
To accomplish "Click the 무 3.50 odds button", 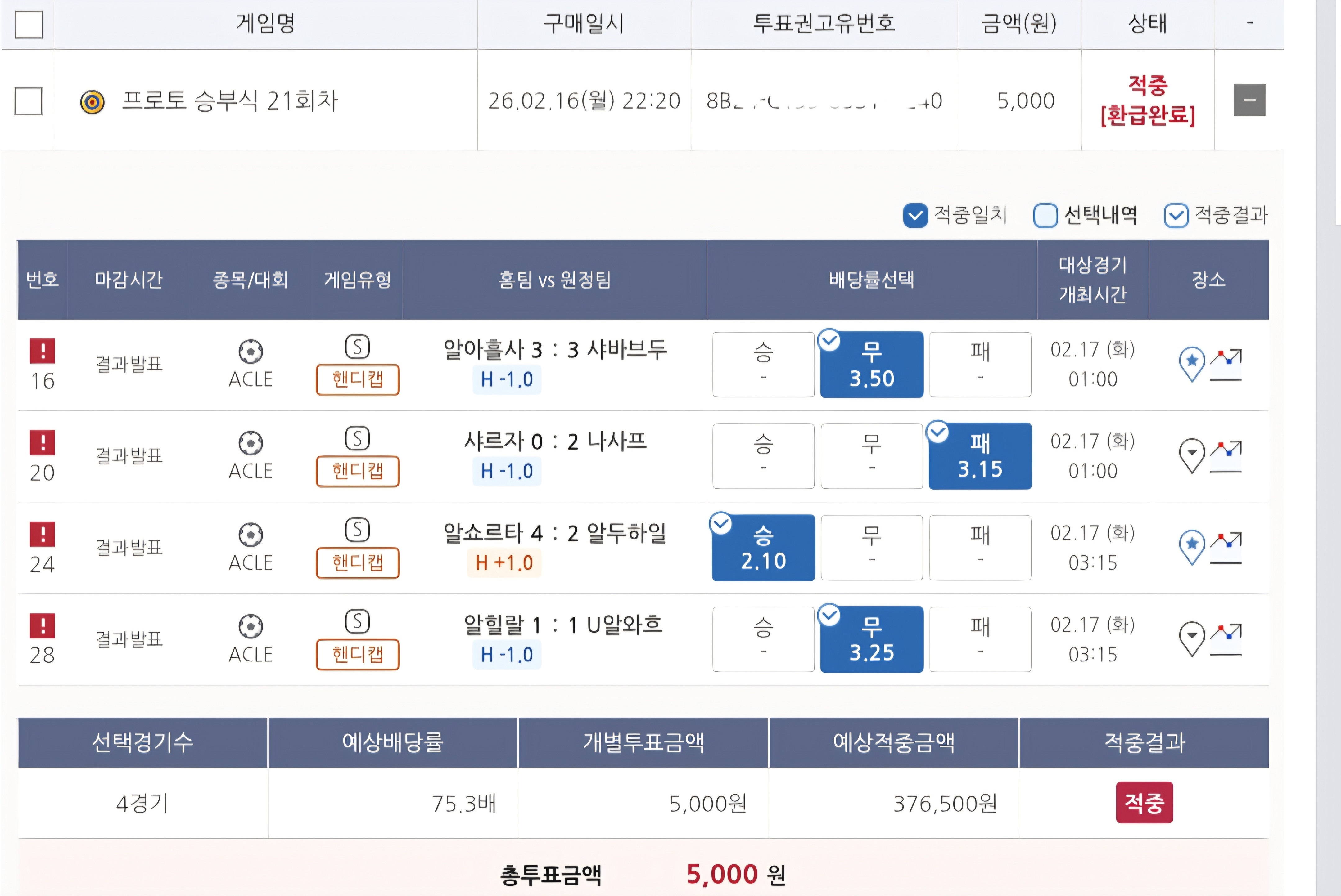I will pos(871,365).
